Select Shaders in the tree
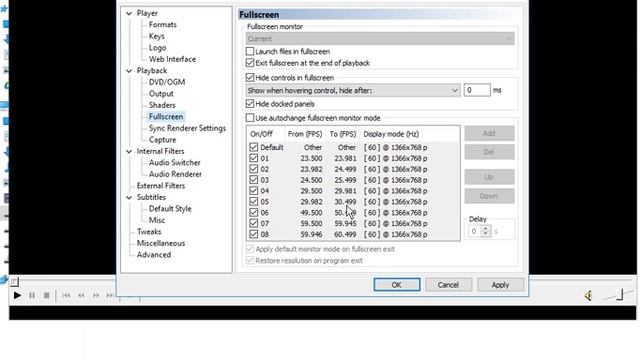The image size is (640, 360). click(x=162, y=105)
